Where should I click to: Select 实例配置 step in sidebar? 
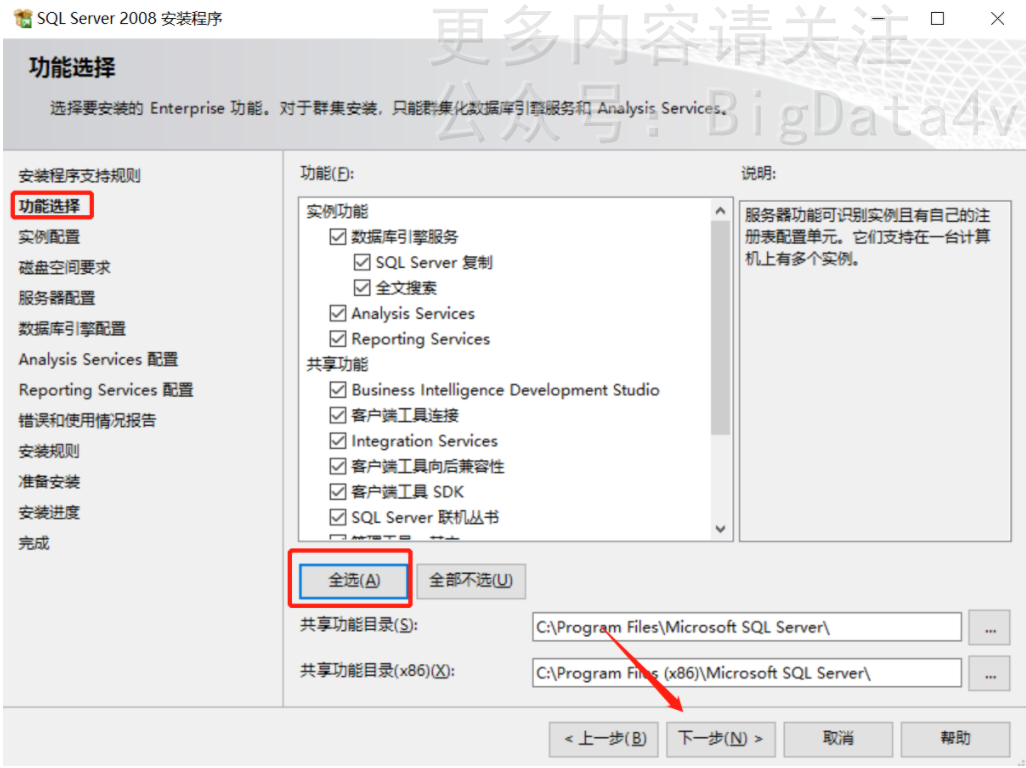[49, 237]
